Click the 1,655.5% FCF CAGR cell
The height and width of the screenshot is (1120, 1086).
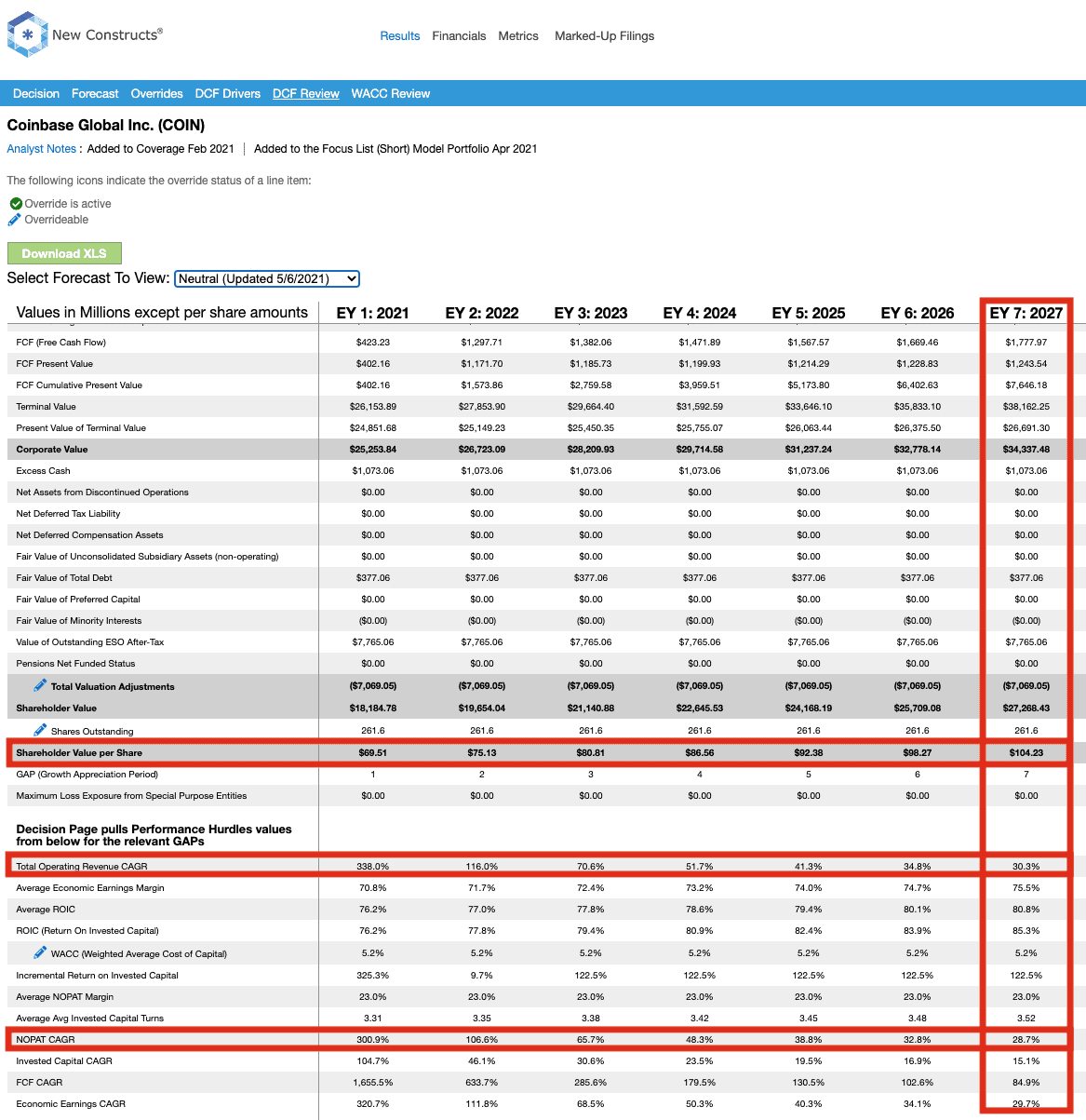373,1083
